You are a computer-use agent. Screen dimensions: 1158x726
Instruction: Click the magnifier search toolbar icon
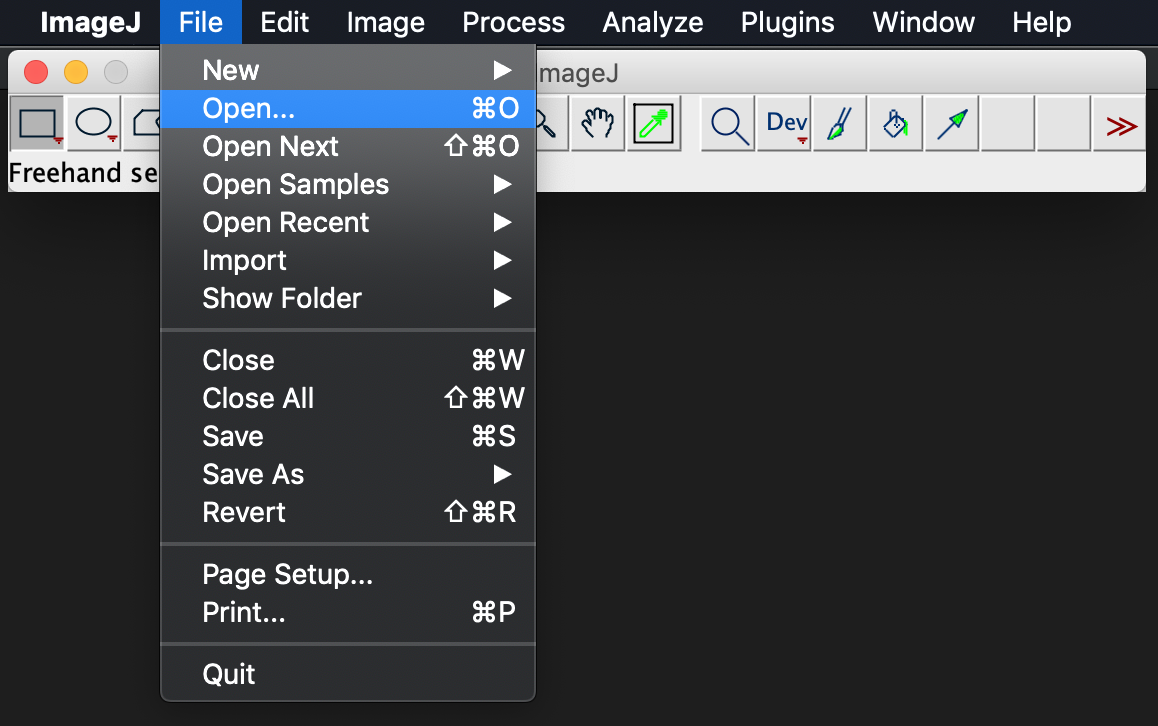pos(730,124)
